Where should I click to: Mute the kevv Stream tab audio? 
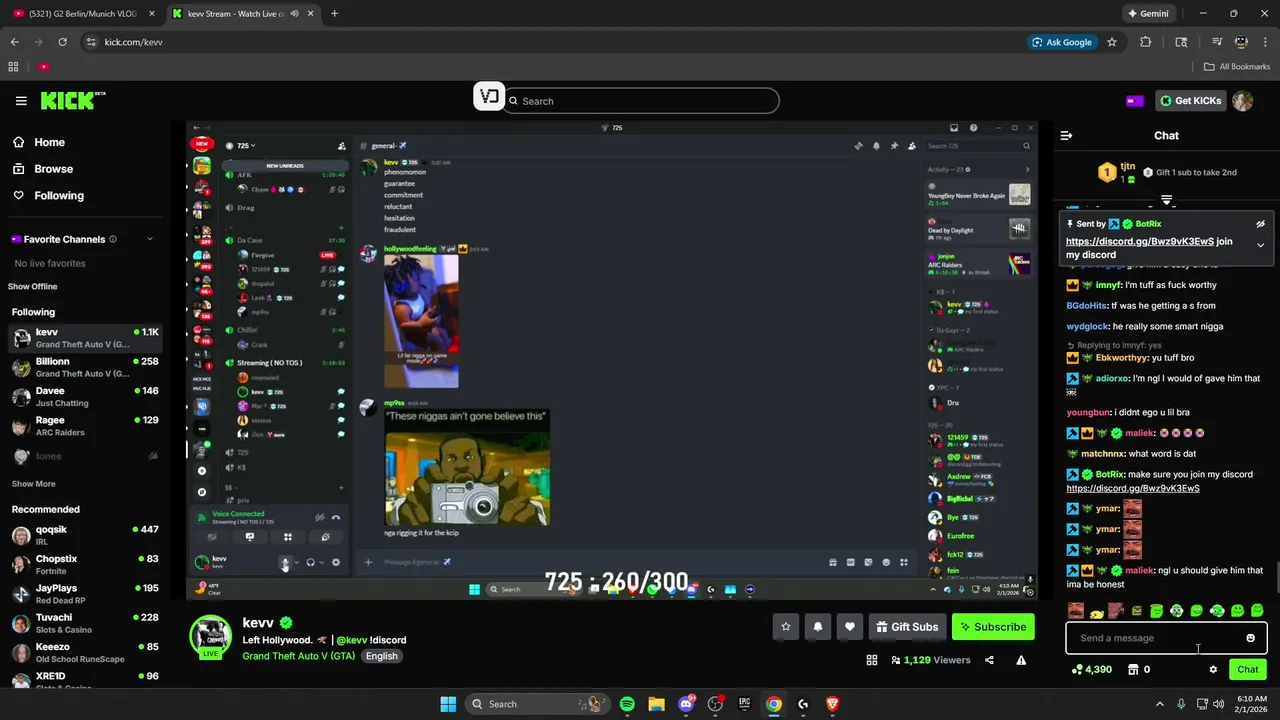pos(294,14)
